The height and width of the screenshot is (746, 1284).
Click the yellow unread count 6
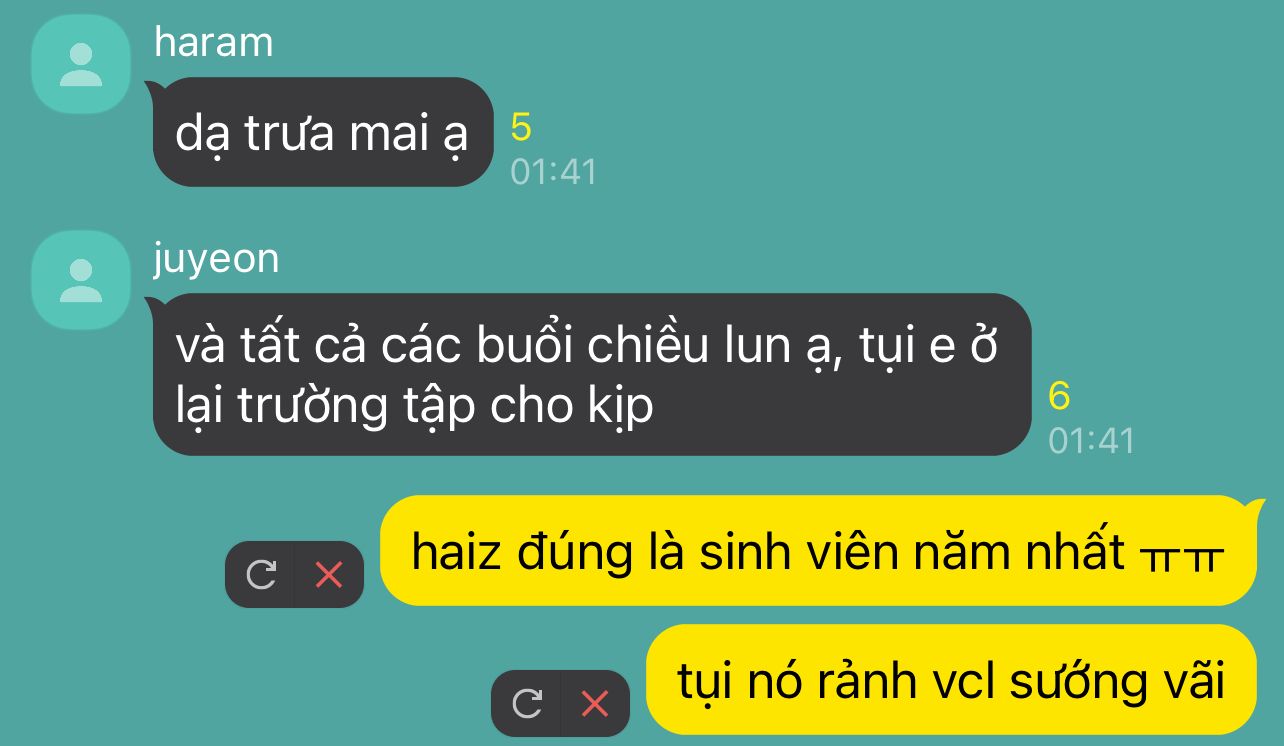tap(1059, 397)
